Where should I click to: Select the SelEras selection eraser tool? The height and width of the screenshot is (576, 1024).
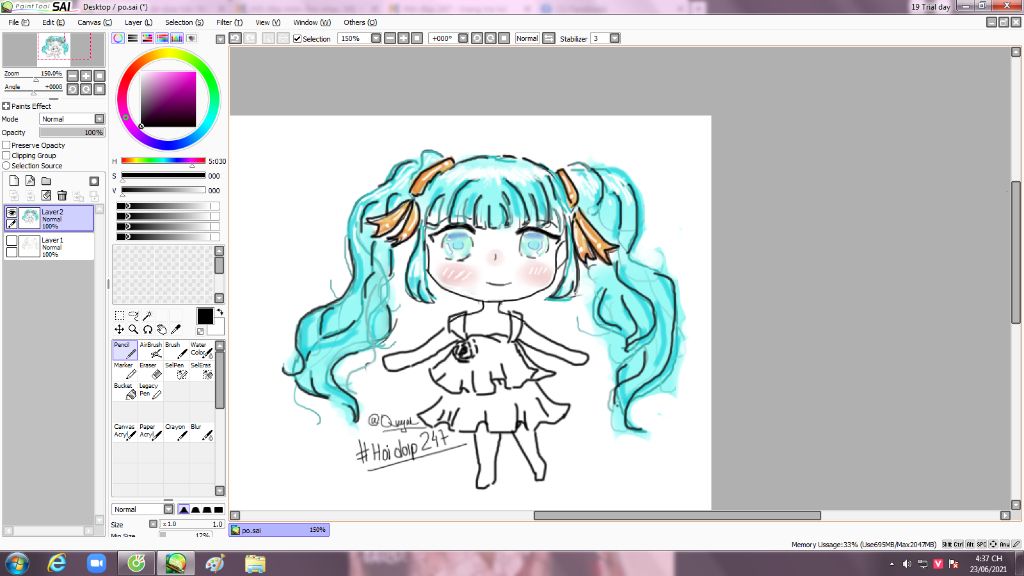(x=201, y=370)
